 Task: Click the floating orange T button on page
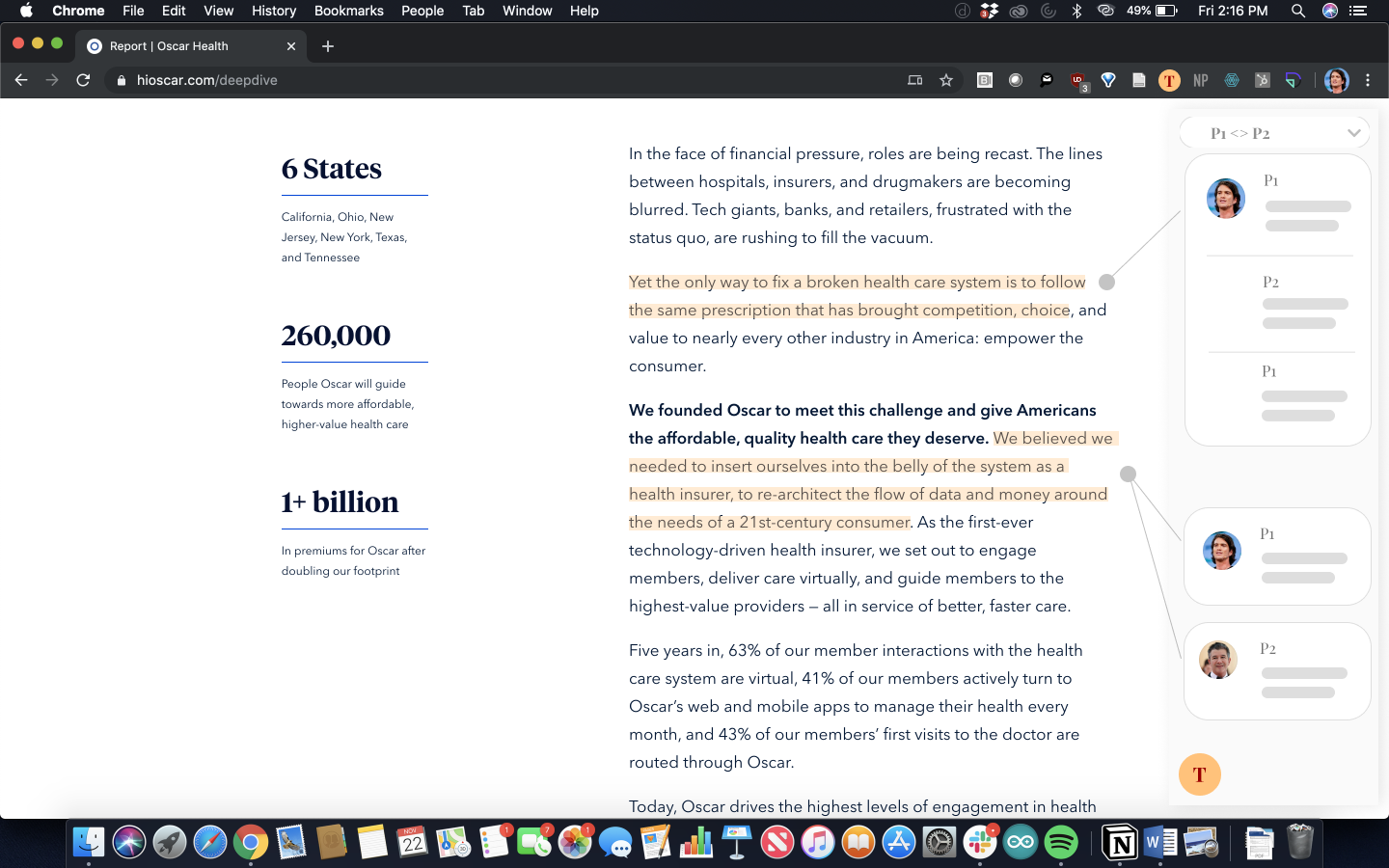coord(1200,774)
